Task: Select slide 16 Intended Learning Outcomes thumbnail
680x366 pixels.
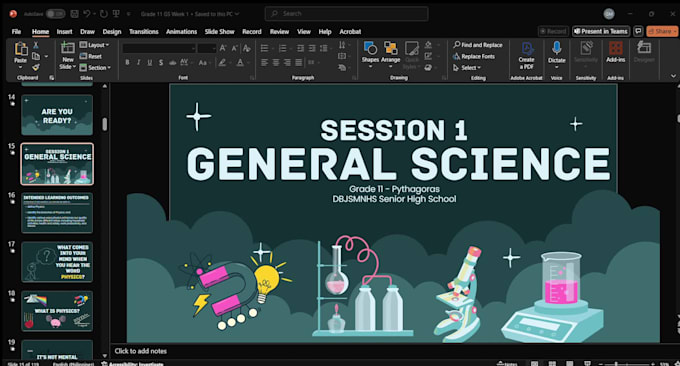Action: tap(57, 213)
